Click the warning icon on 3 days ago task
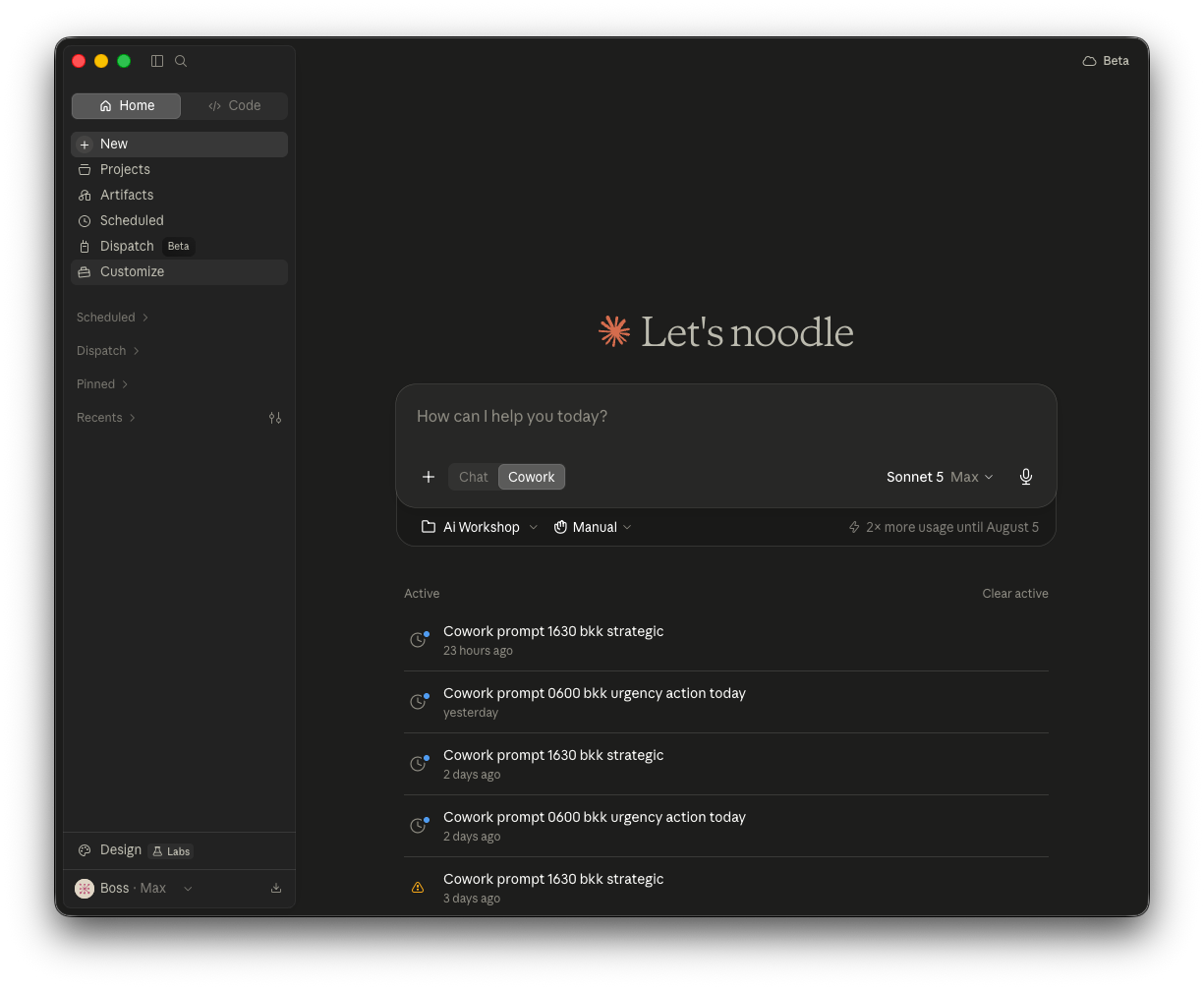This screenshot has width=1204, height=989. click(418, 888)
